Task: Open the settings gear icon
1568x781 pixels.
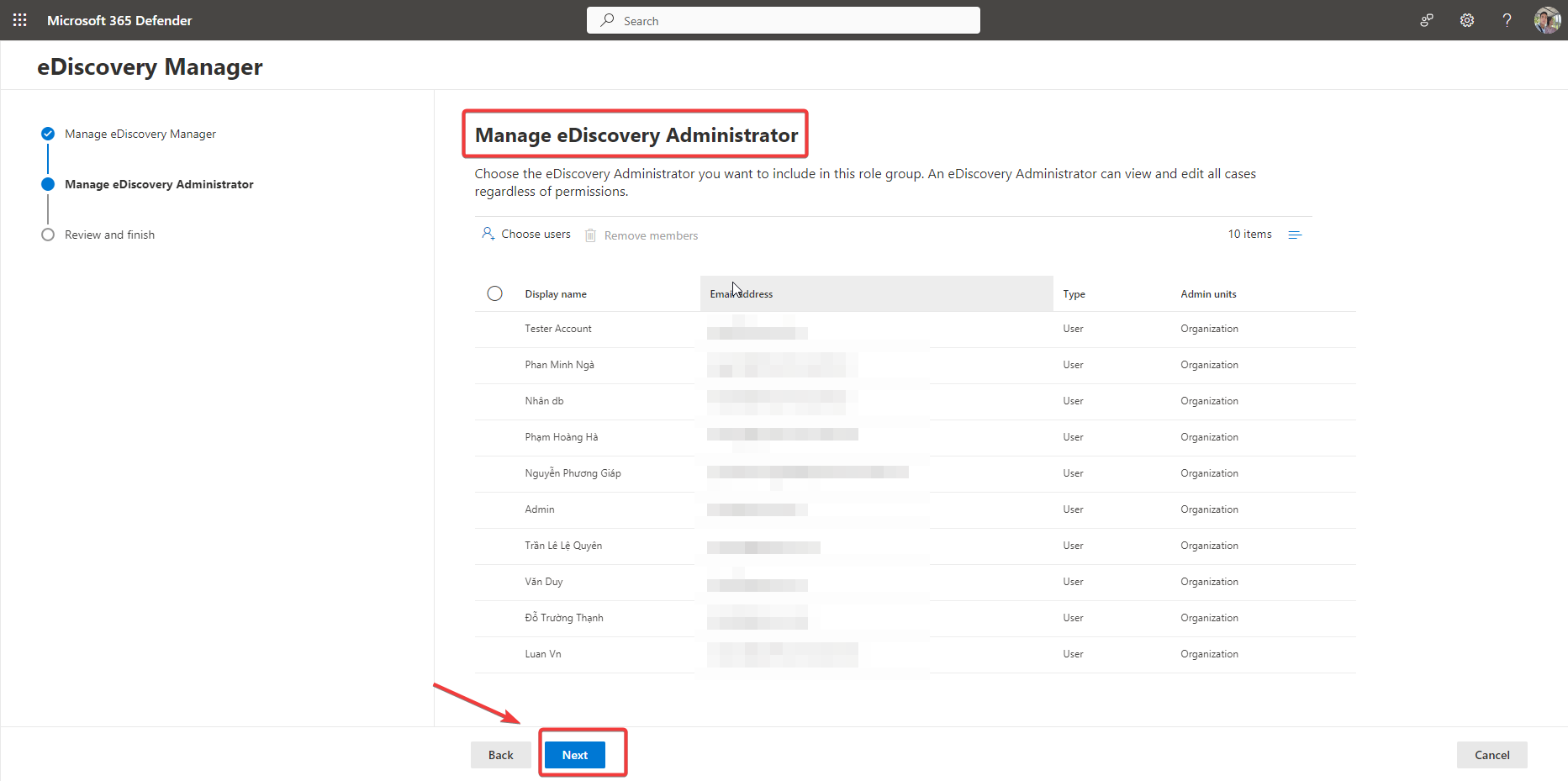Action: 1467,20
